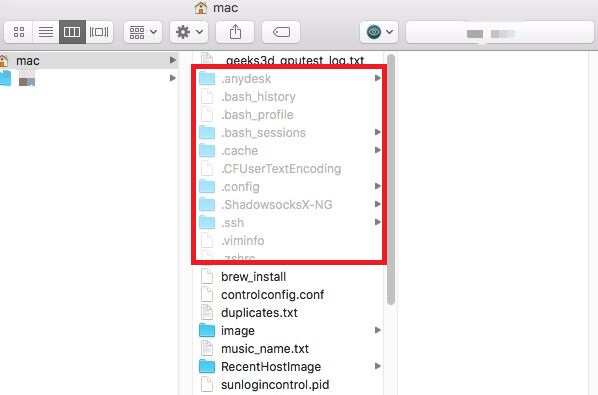The image size is (598, 395).
Task: Switch to cover flow view
Action: [99, 32]
